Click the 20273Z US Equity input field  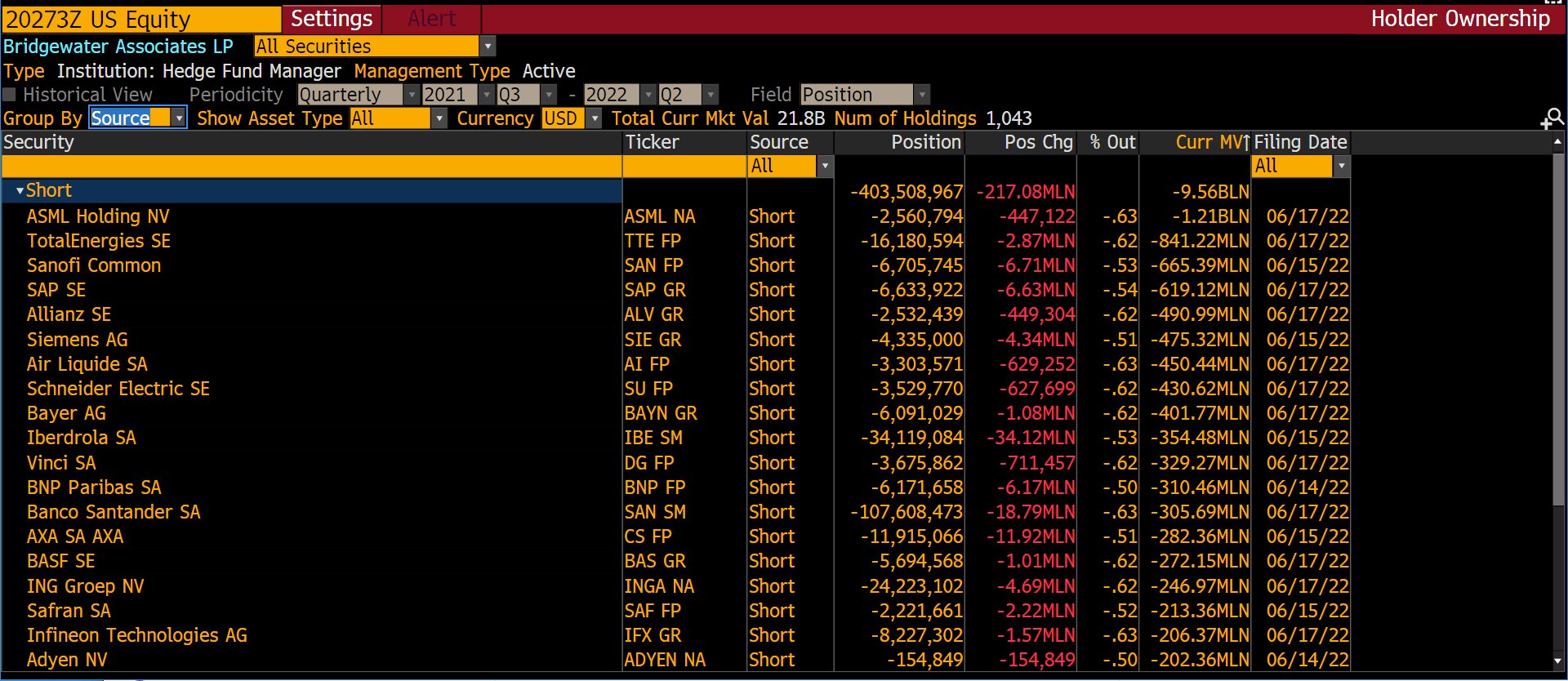click(x=141, y=20)
